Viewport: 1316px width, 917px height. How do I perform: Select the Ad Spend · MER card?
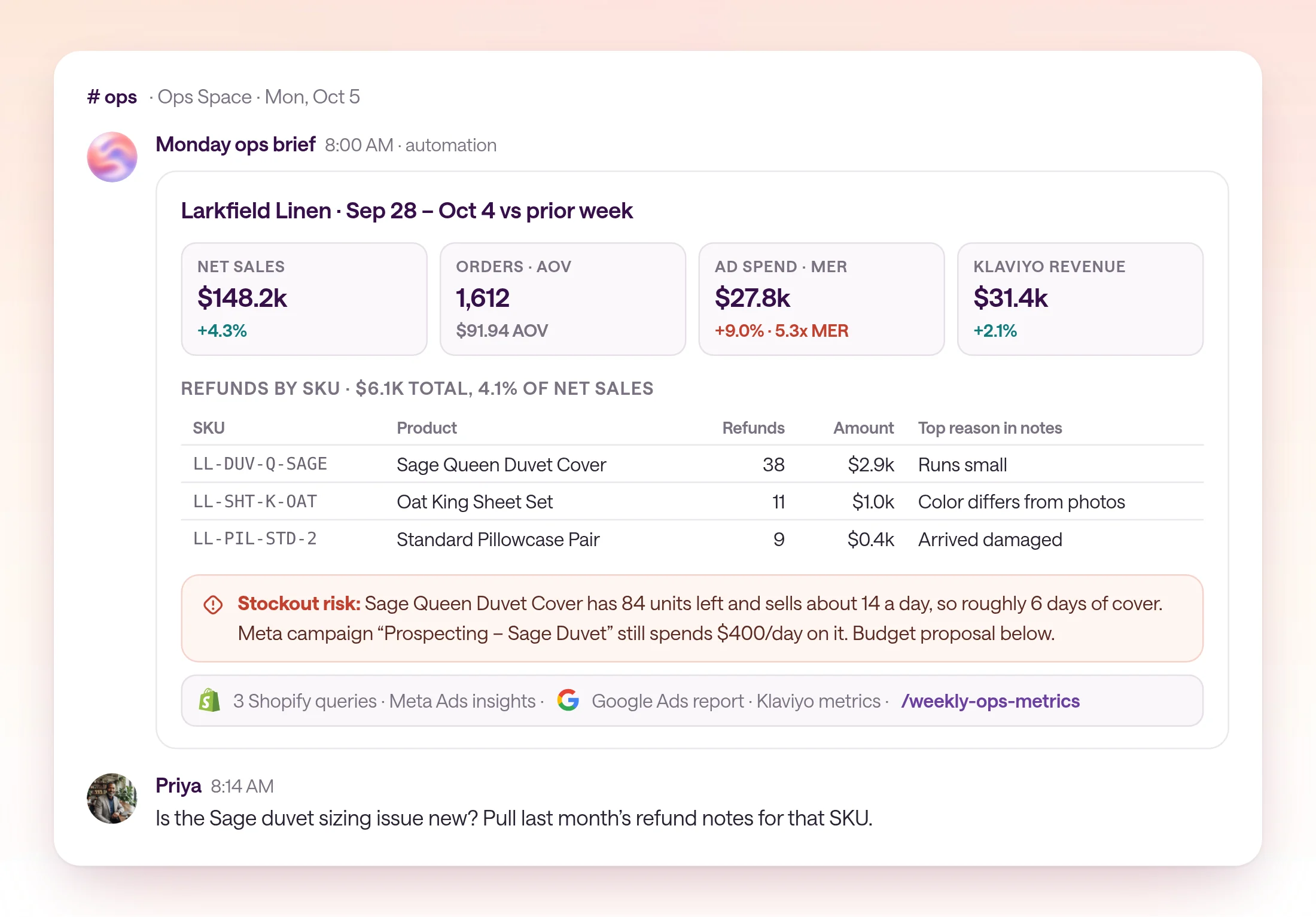coord(821,298)
